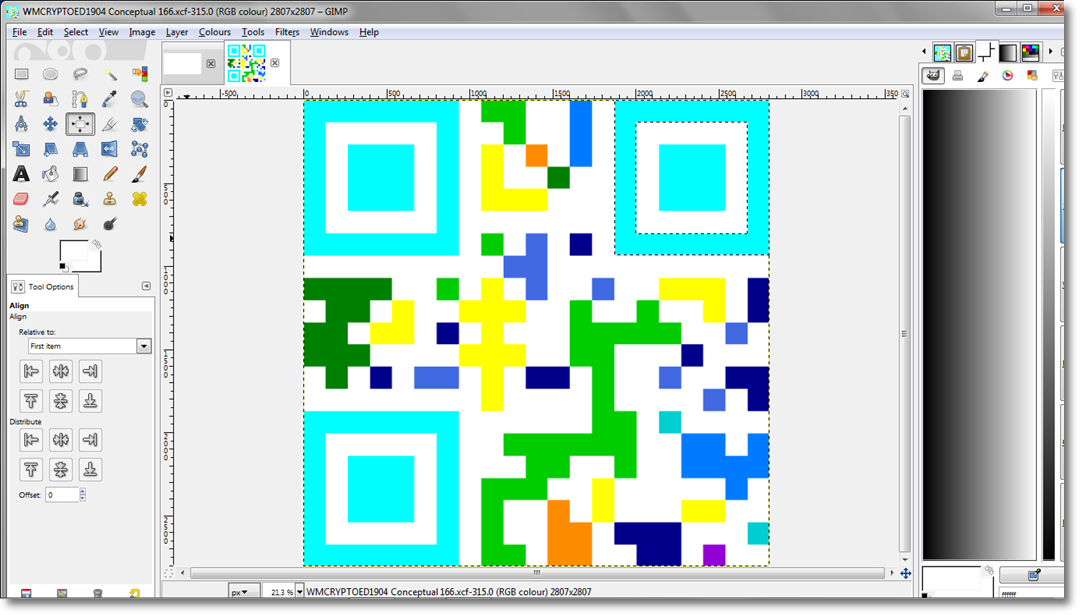This screenshot has width=1080, height=615.
Task: Select the Bucket Fill tool
Action: point(50,174)
